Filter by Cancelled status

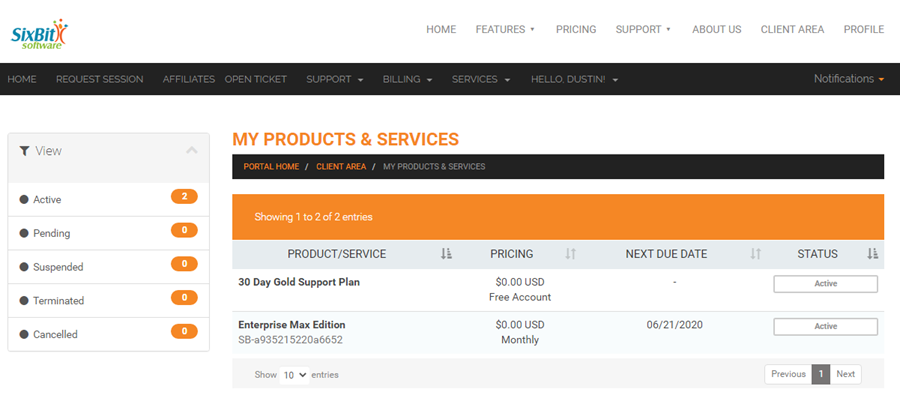[x=108, y=334]
